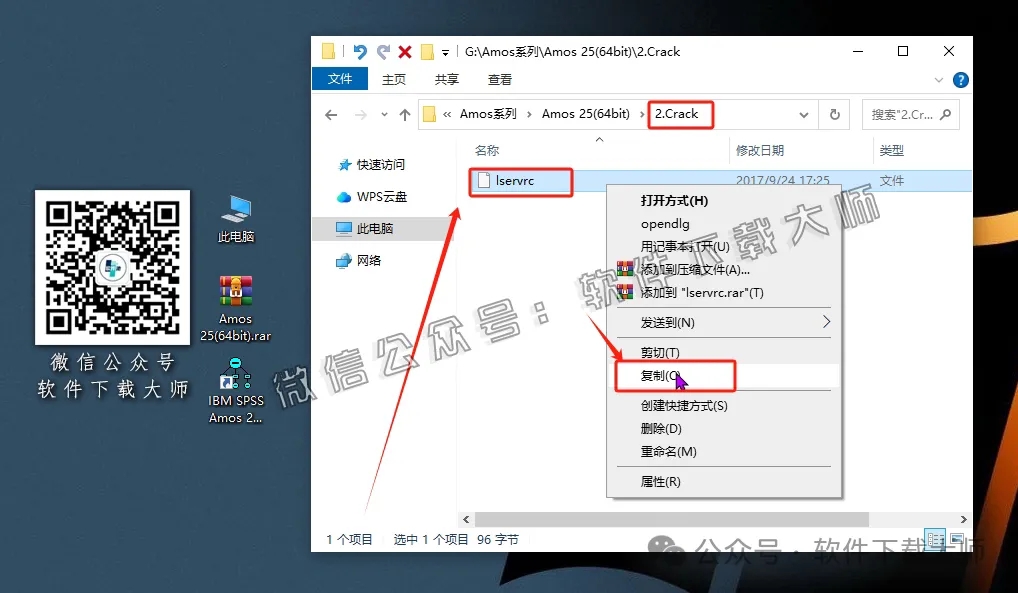The width and height of the screenshot is (1018, 593).
Task: Collapse the ribbon with the chevron arrow
Action: coord(938,80)
